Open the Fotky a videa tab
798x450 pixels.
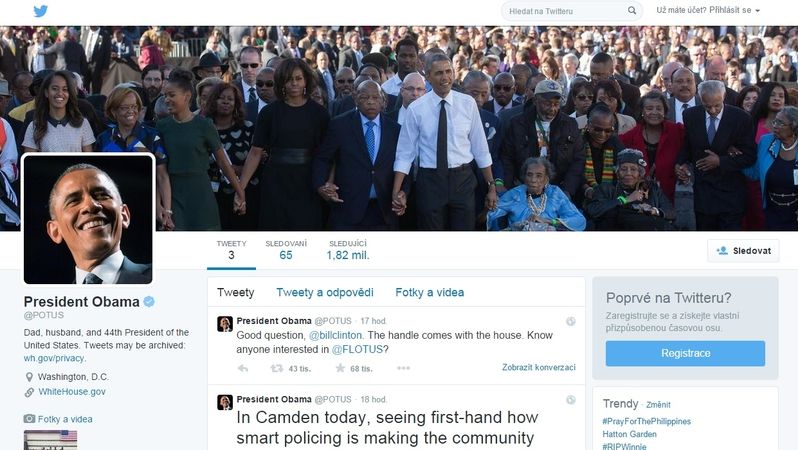(430, 293)
